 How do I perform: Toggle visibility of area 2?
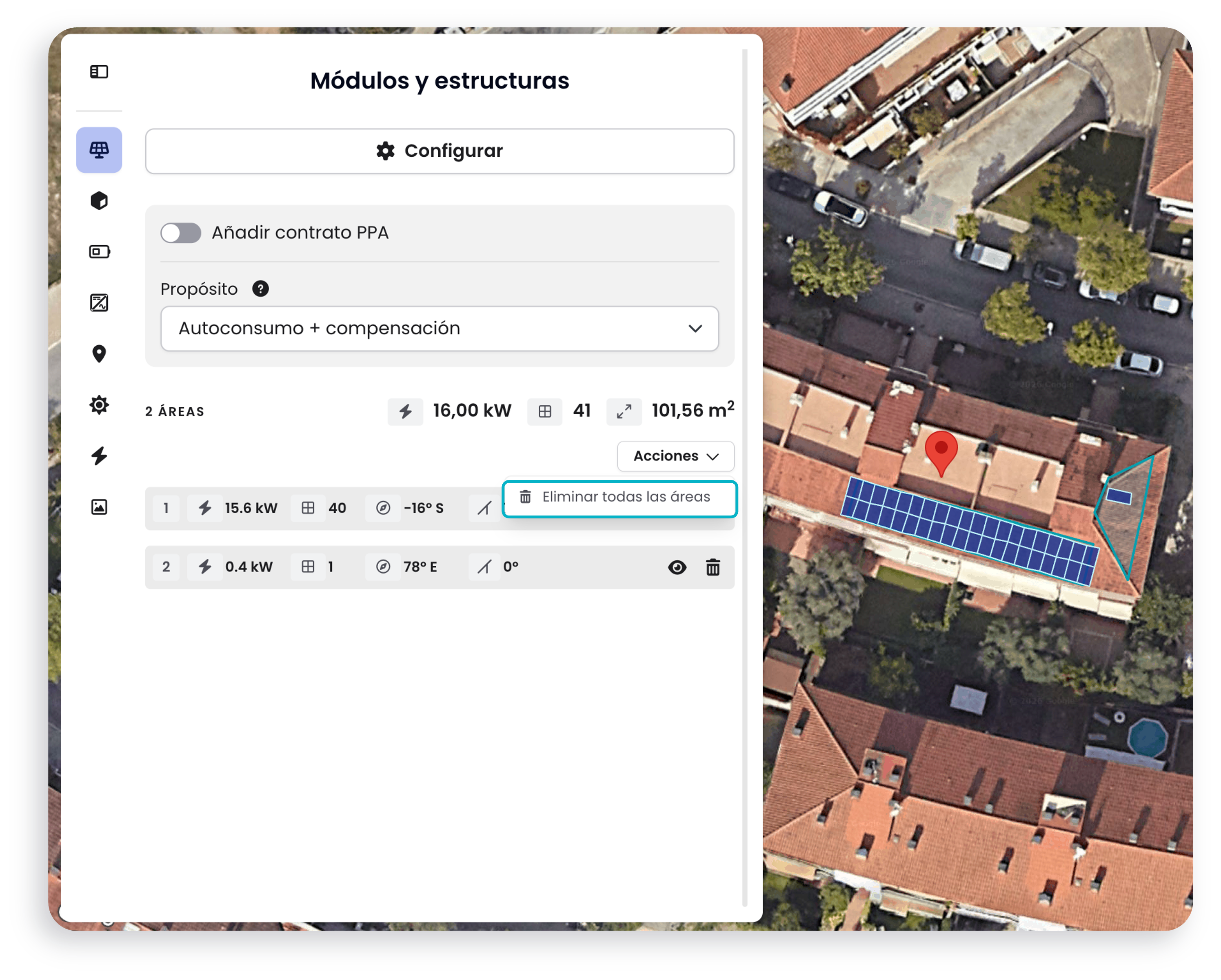click(x=677, y=567)
